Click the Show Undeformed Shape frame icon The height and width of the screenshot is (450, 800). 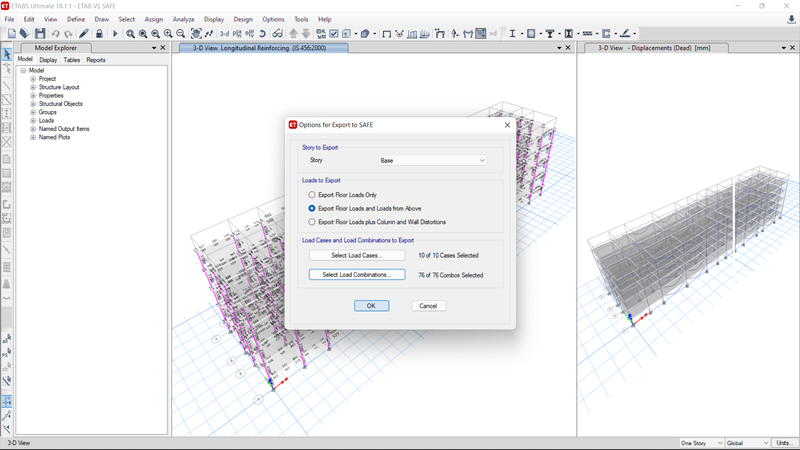(387, 34)
